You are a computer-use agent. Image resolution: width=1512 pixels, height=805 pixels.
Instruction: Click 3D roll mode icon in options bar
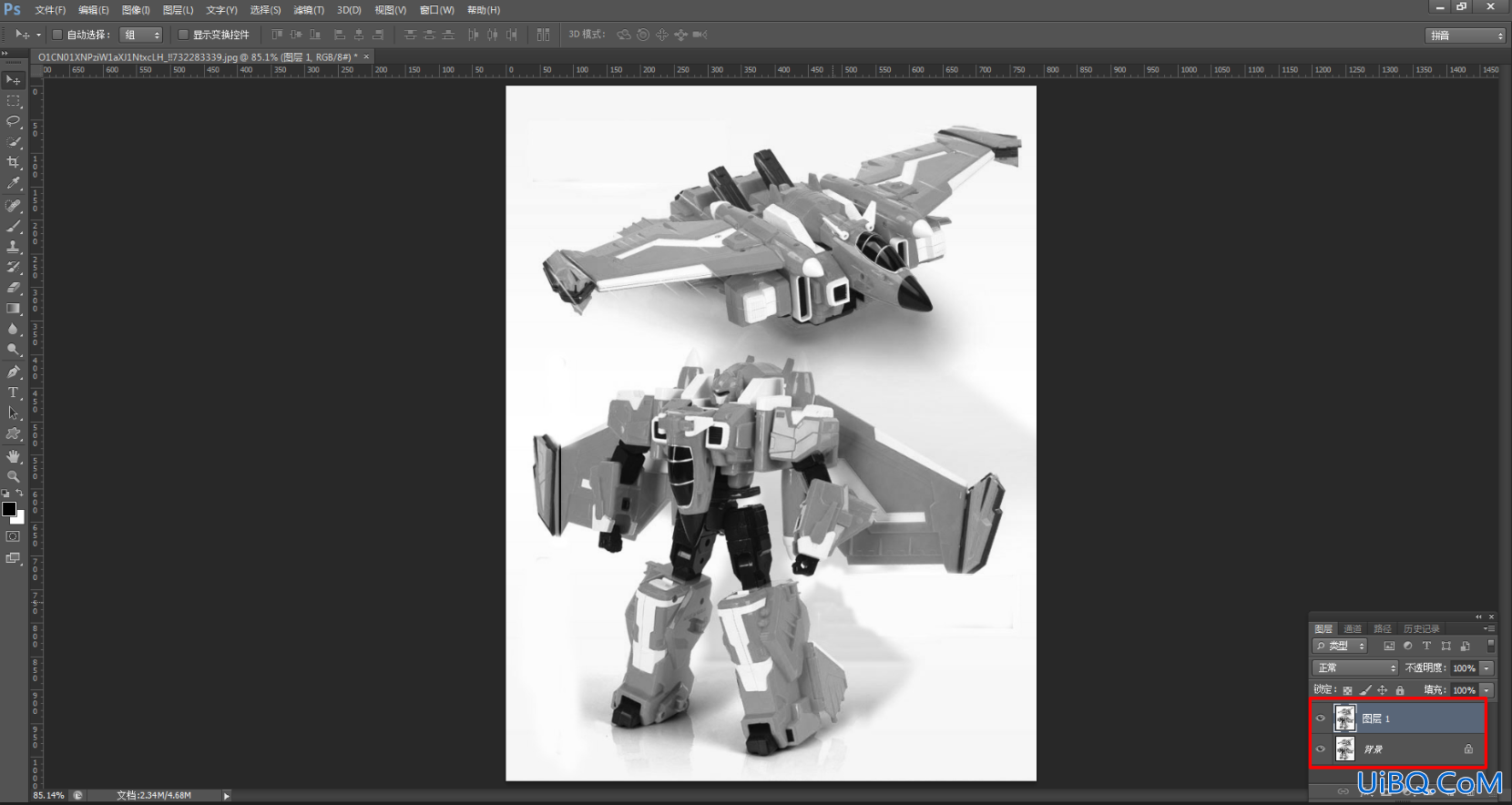coord(643,35)
